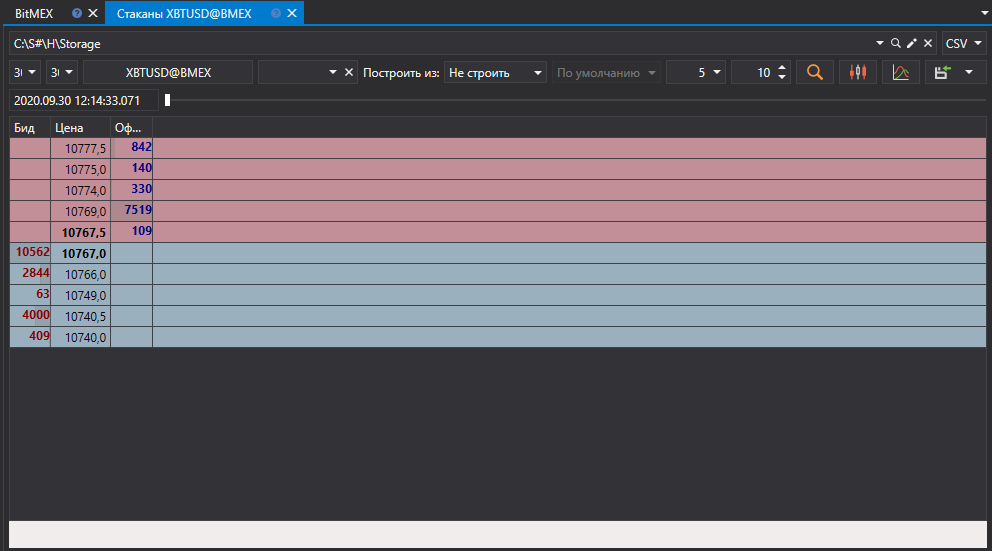
Task: Click the storage path search magnifier
Action: 896,43
